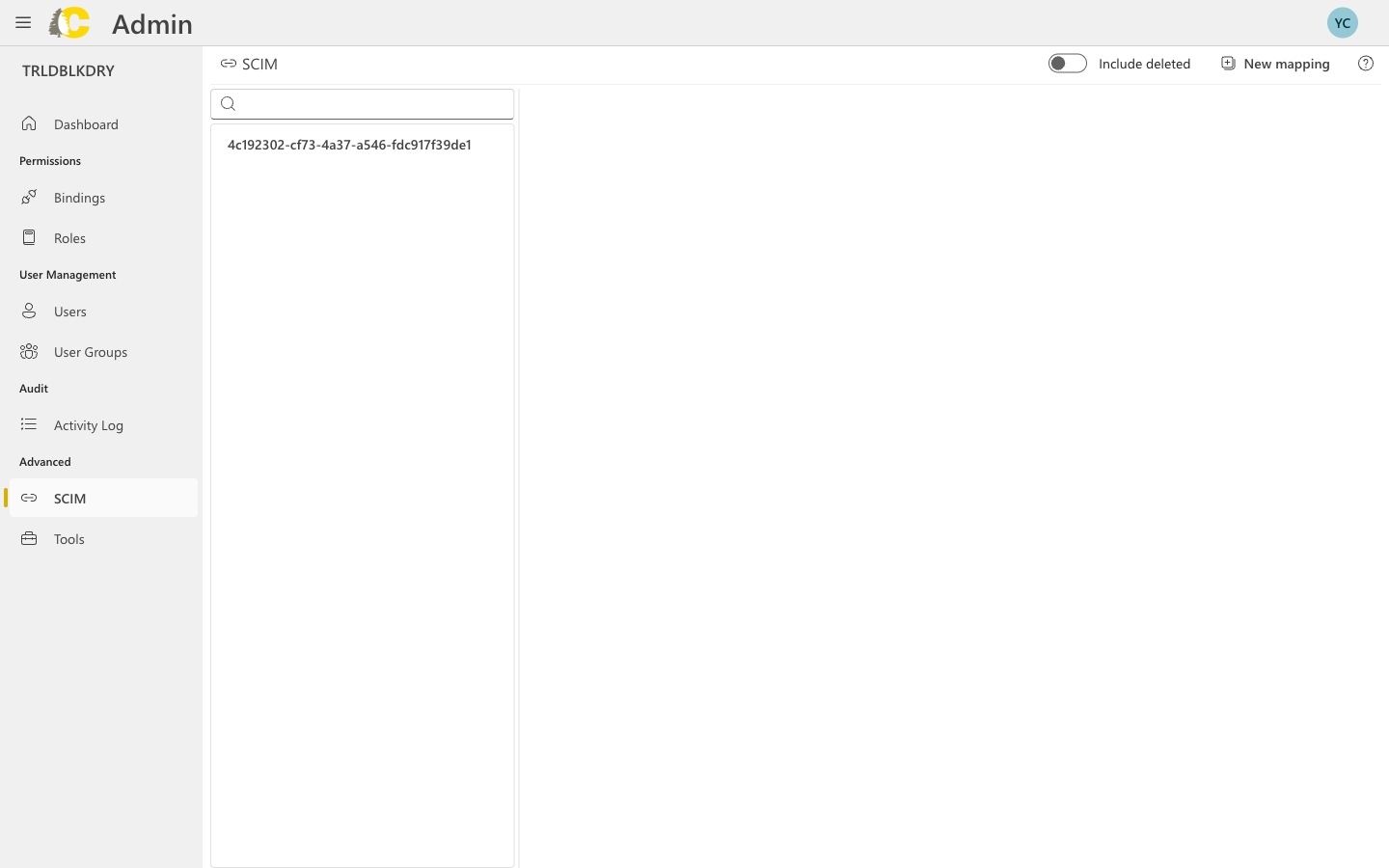This screenshot has width=1389, height=868.
Task: Open mapping 4c192302-cf73-4a37-a546-fdc917f39de1
Action: coord(349,145)
